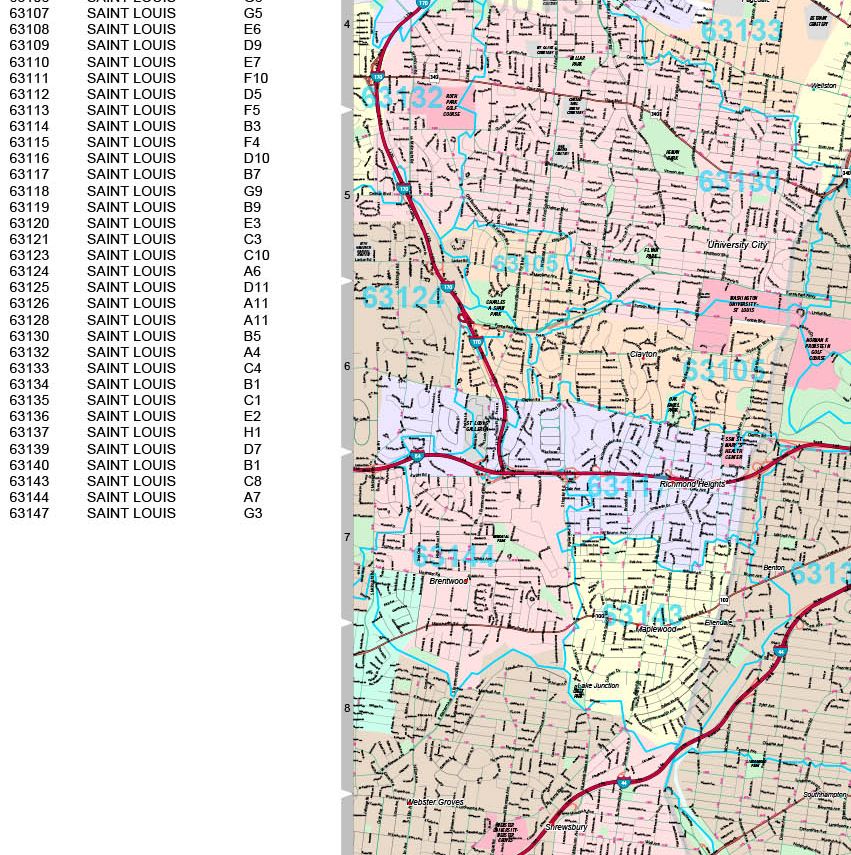Viewport: 851px width, 855px height.
Task: Select the 63130 zip code label
Action: point(739,182)
